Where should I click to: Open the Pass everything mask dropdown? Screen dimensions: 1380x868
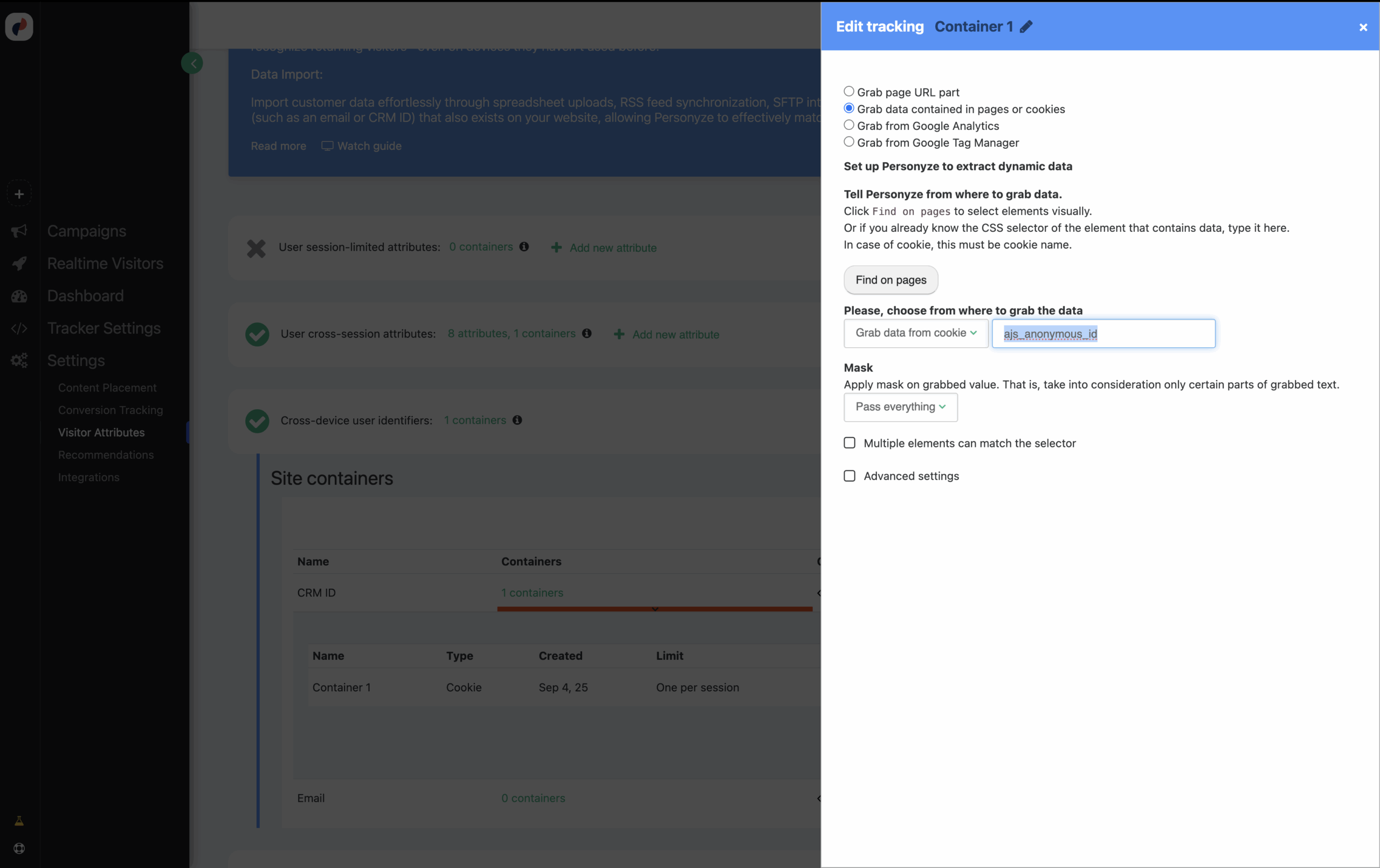click(x=900, y=407)
